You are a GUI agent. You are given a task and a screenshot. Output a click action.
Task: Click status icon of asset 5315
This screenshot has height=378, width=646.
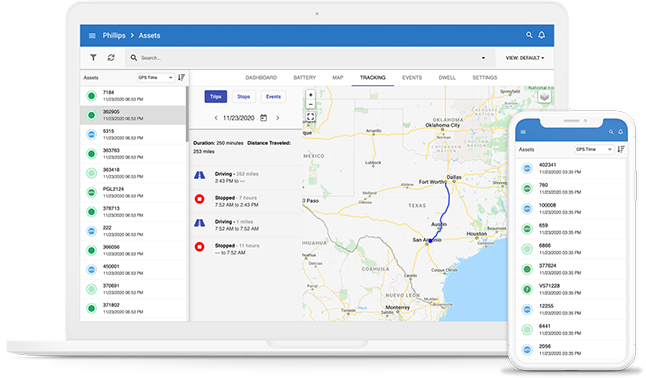[x=91, y=134]
